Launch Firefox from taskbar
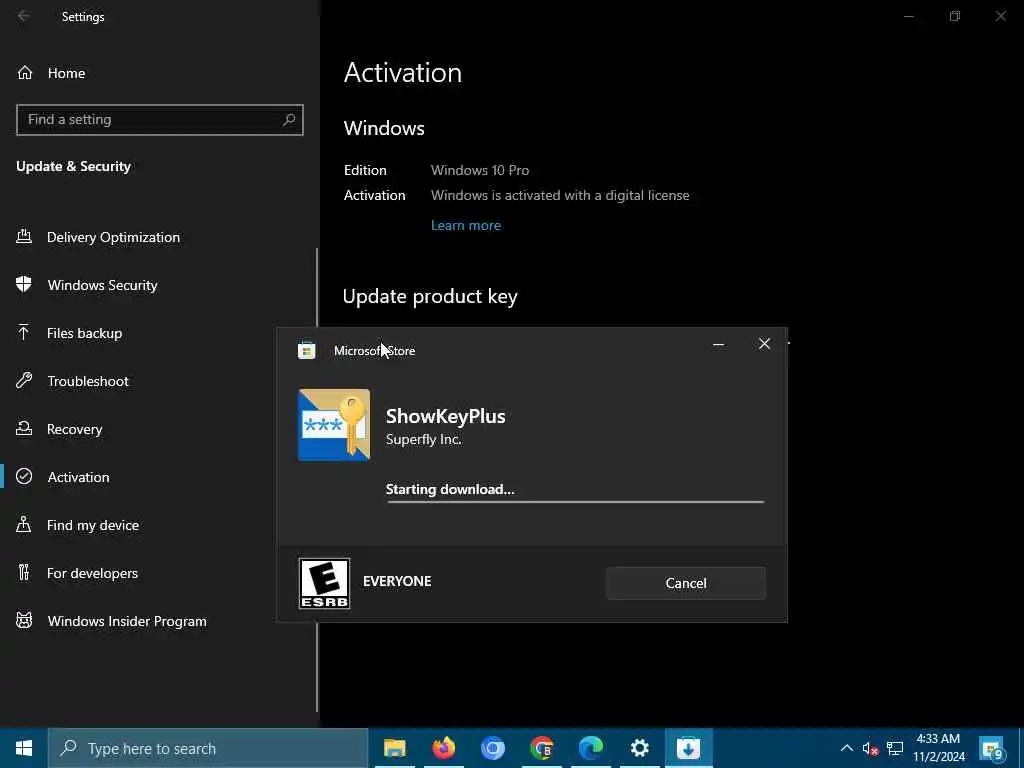 click(x=443, y=748)
